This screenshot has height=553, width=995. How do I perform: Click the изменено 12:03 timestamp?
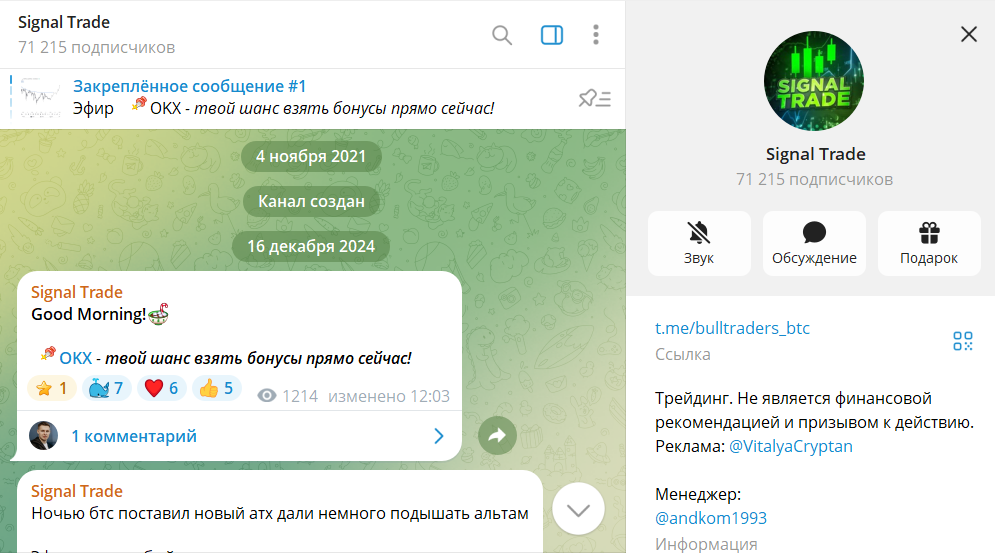point(389,396)
